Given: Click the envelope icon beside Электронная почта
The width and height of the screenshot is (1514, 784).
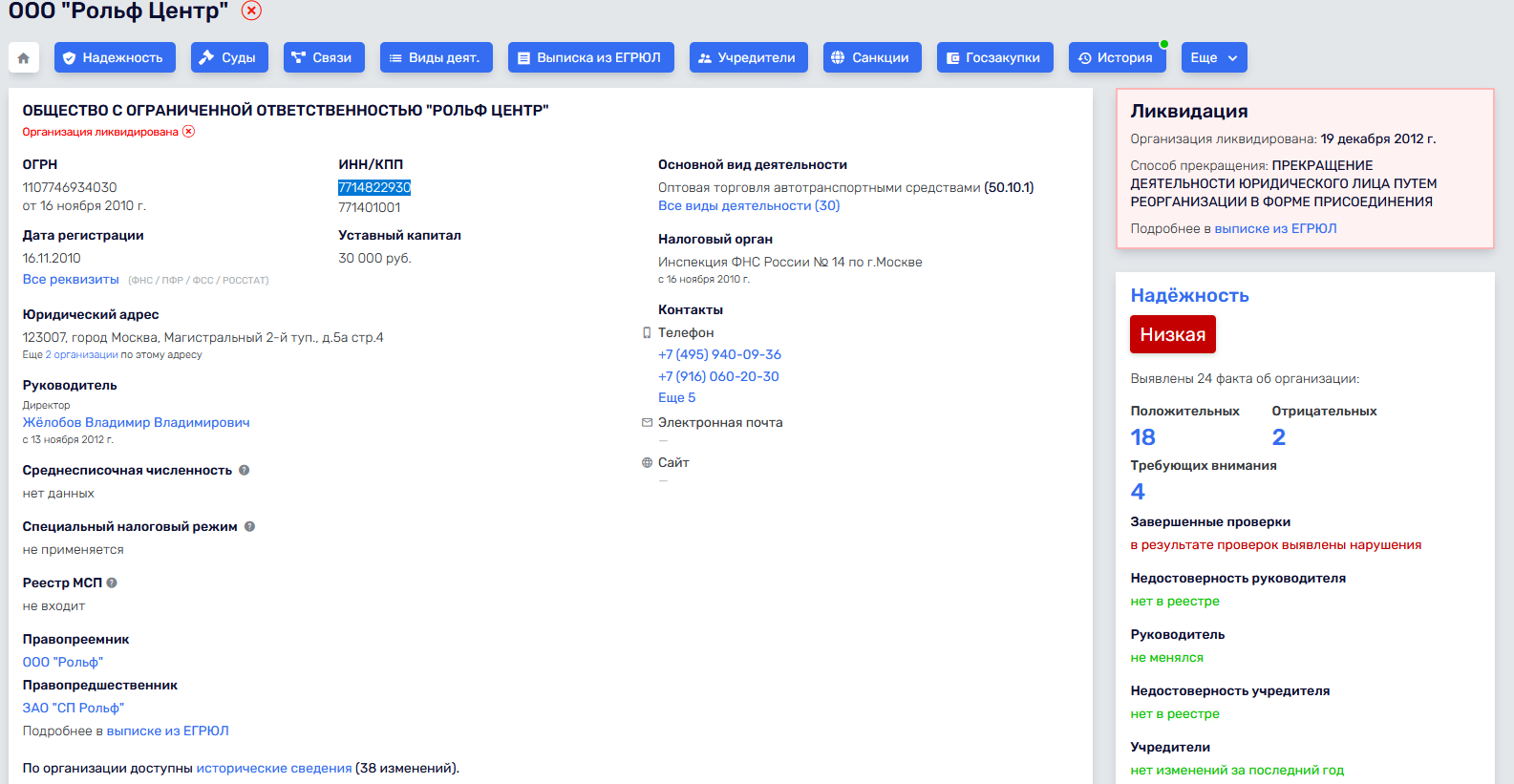Looking at the screenshot, I should pos(647,422).
